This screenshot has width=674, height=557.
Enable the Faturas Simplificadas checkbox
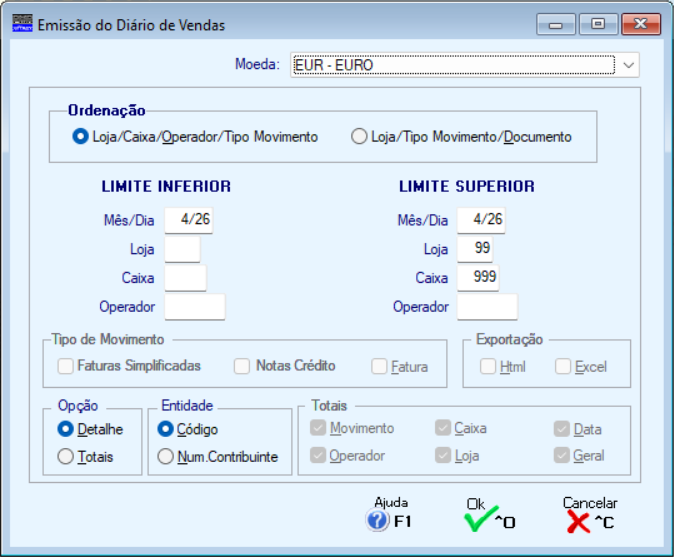coord(66,367)
